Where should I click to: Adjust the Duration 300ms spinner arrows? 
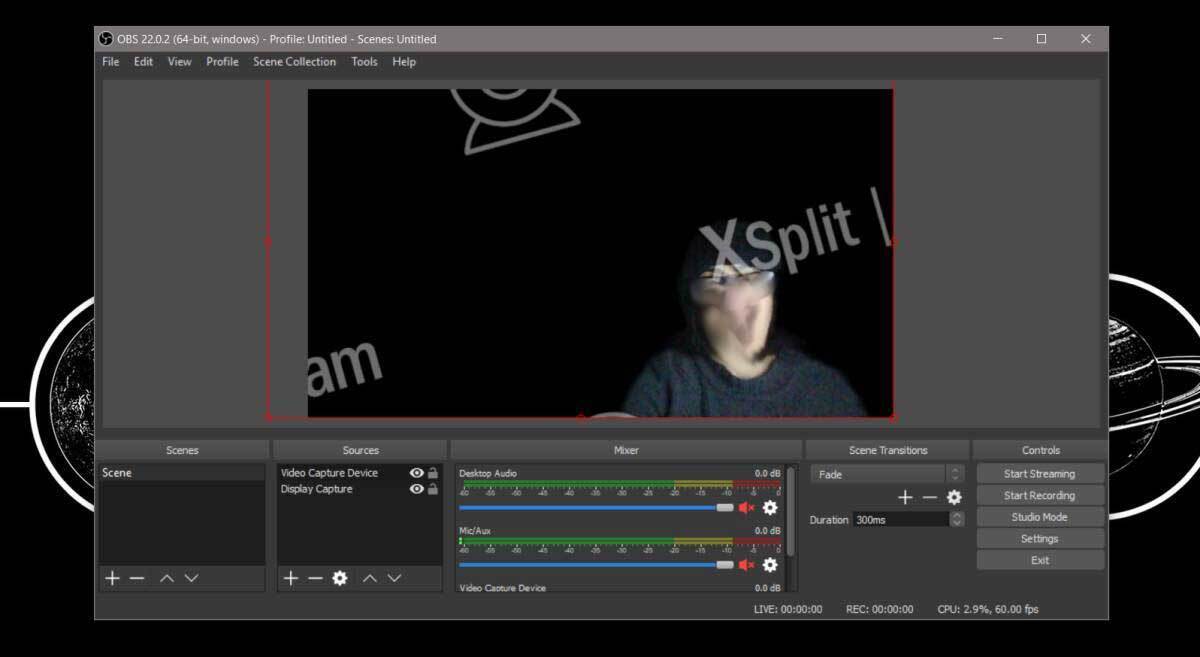pyautogui.click(x=957, y=519)
